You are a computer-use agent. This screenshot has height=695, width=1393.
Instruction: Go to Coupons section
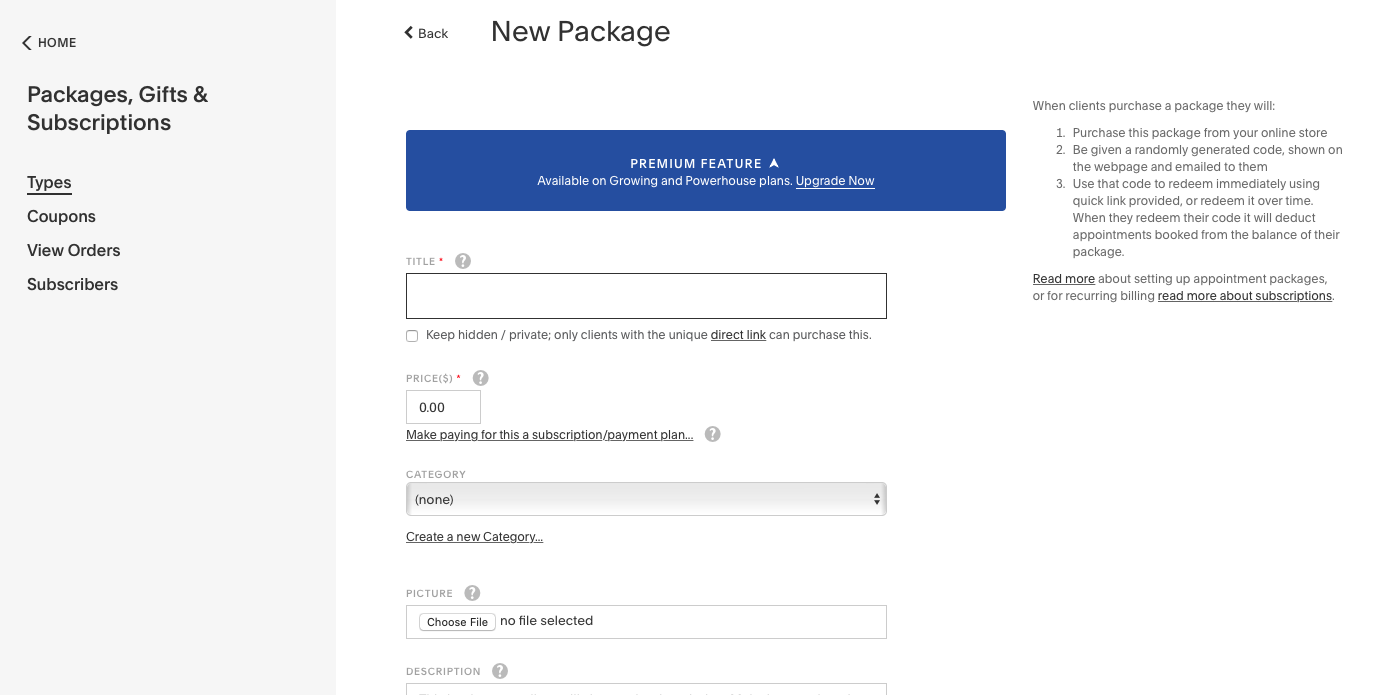61,216
